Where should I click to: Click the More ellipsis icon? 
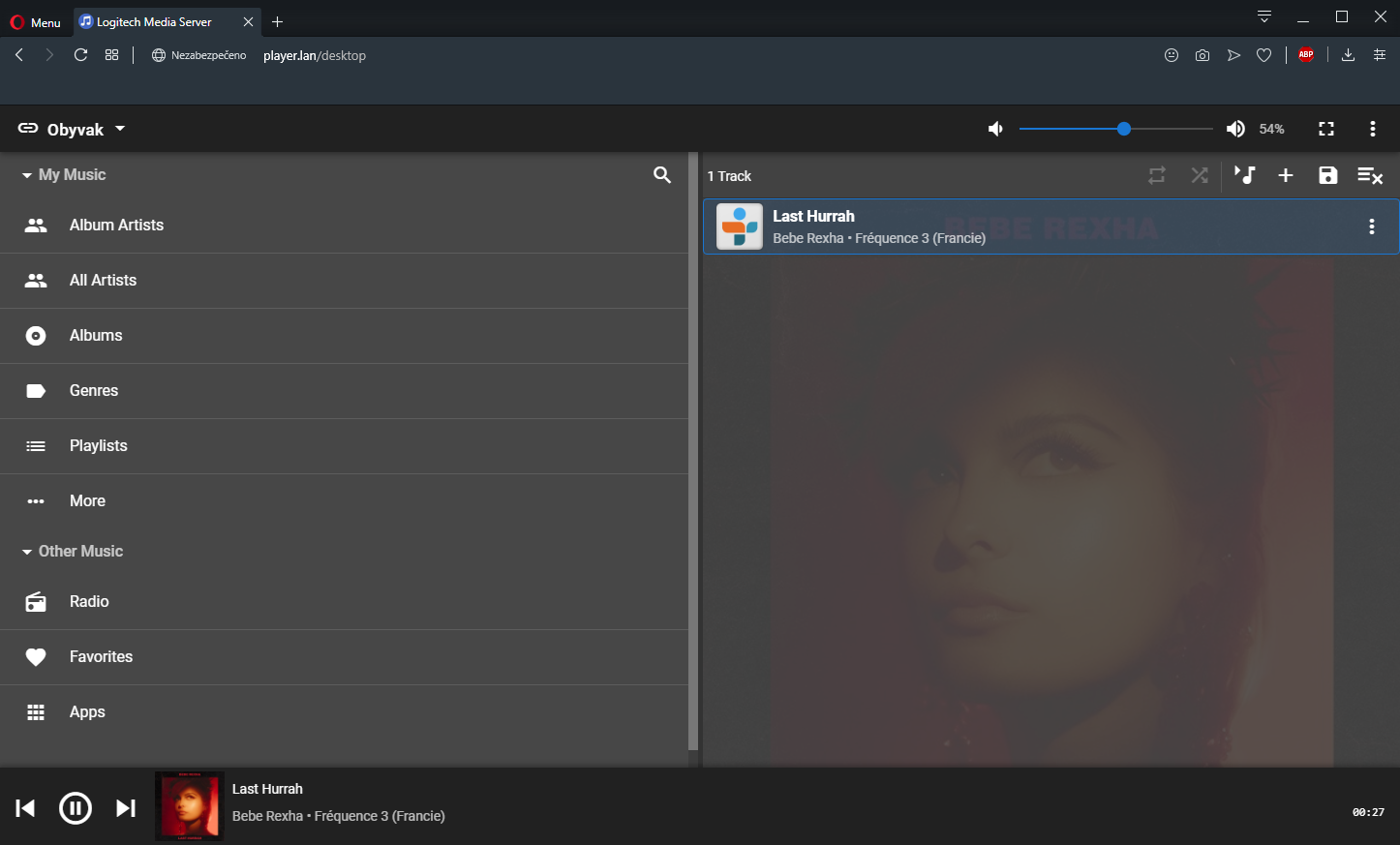pyautogui.click(x=36, y=501)
